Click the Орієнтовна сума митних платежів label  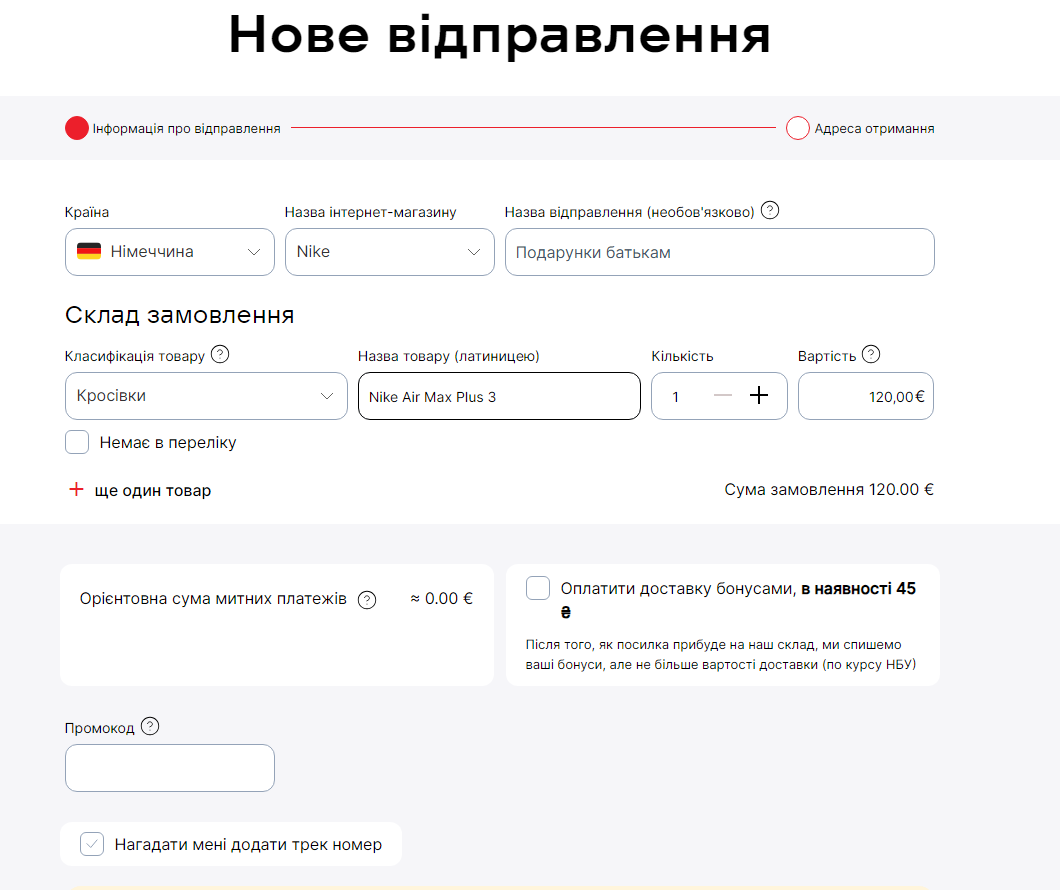213,599
